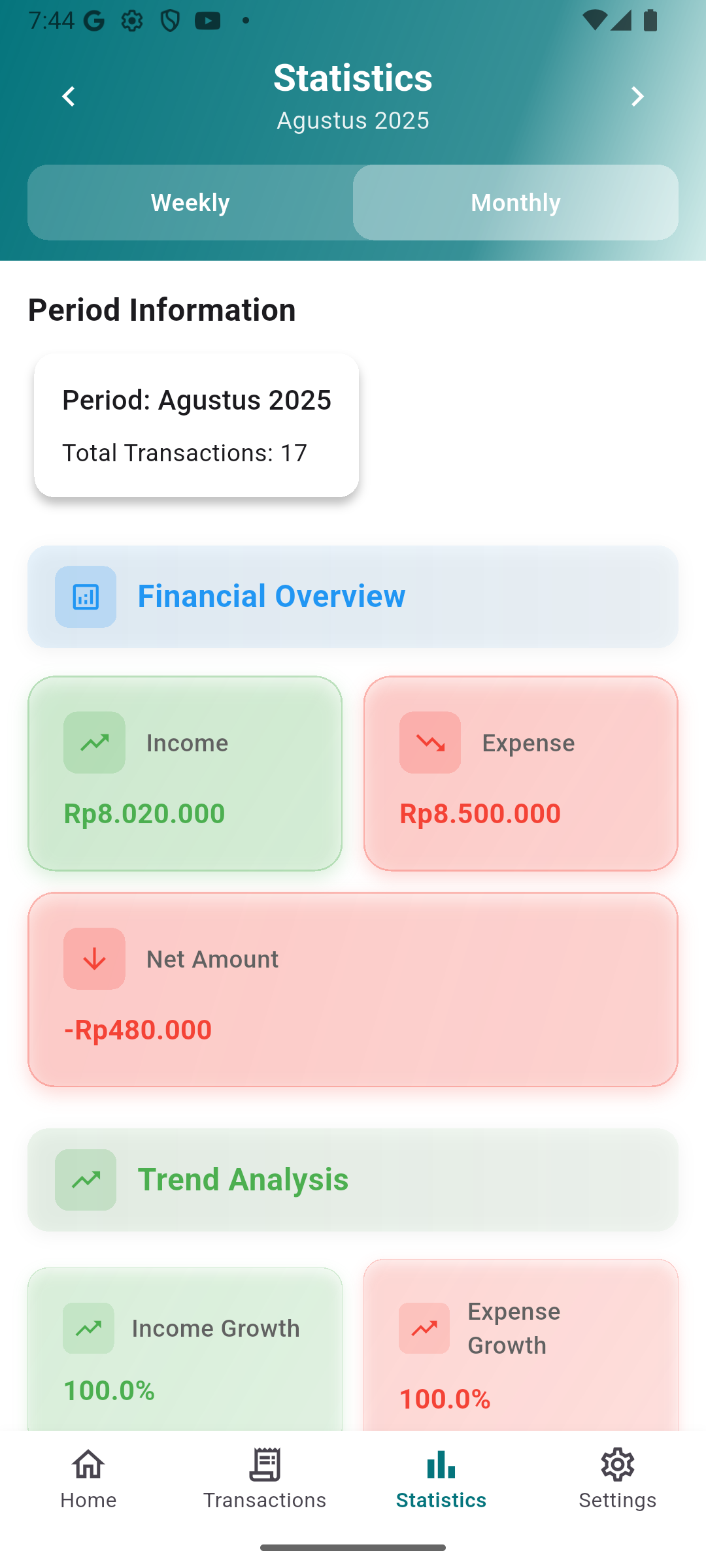Advance to next month with right chevron
This screenshot has height=1568, width=706.
[637, 97]
